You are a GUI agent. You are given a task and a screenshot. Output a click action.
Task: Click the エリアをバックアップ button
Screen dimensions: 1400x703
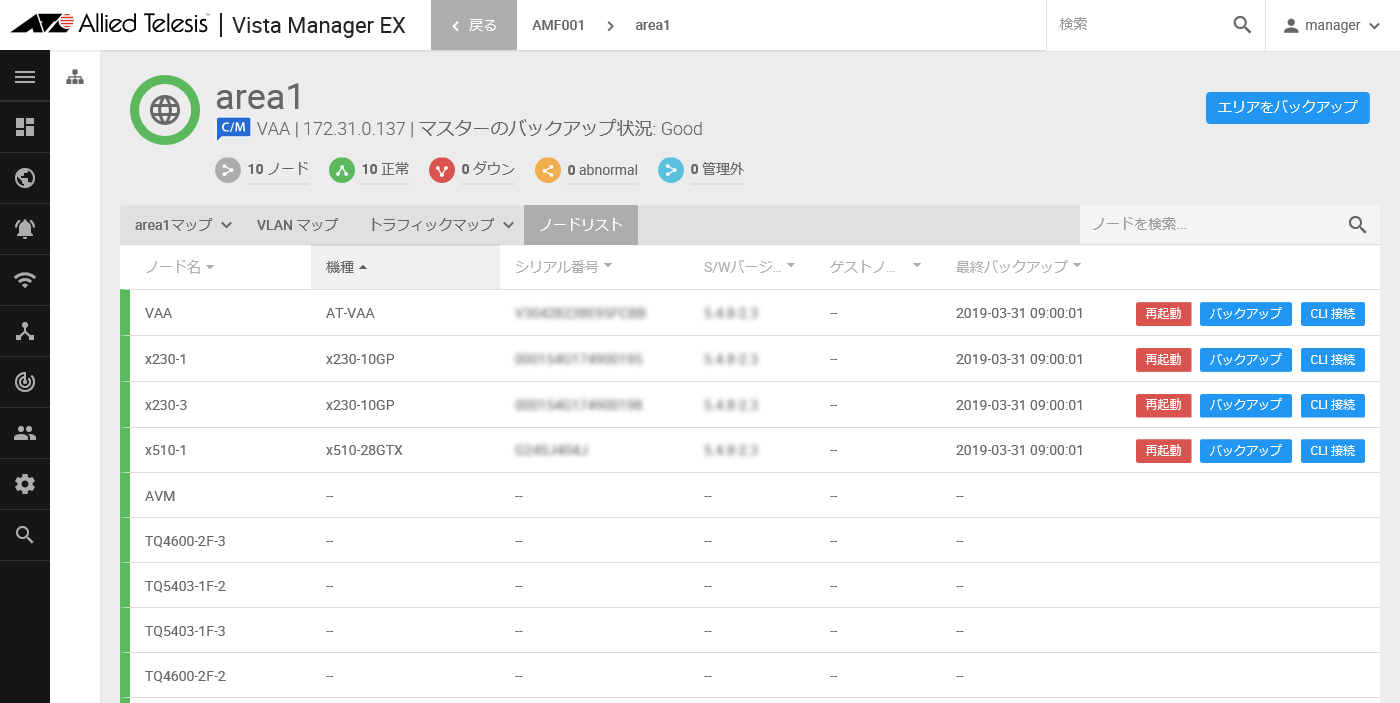coord(1288,107)
